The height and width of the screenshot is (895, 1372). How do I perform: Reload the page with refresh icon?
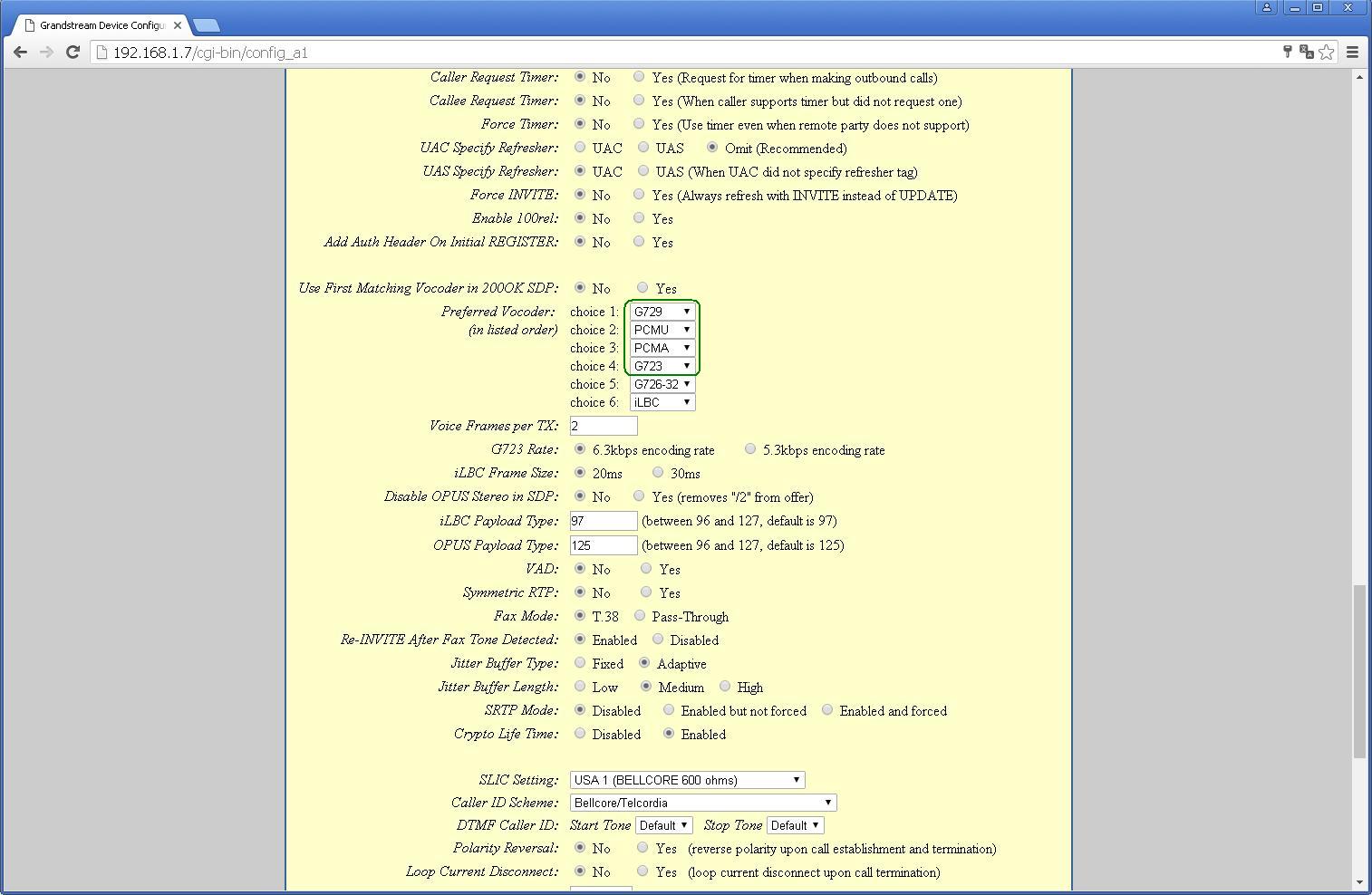pos(72,53)
